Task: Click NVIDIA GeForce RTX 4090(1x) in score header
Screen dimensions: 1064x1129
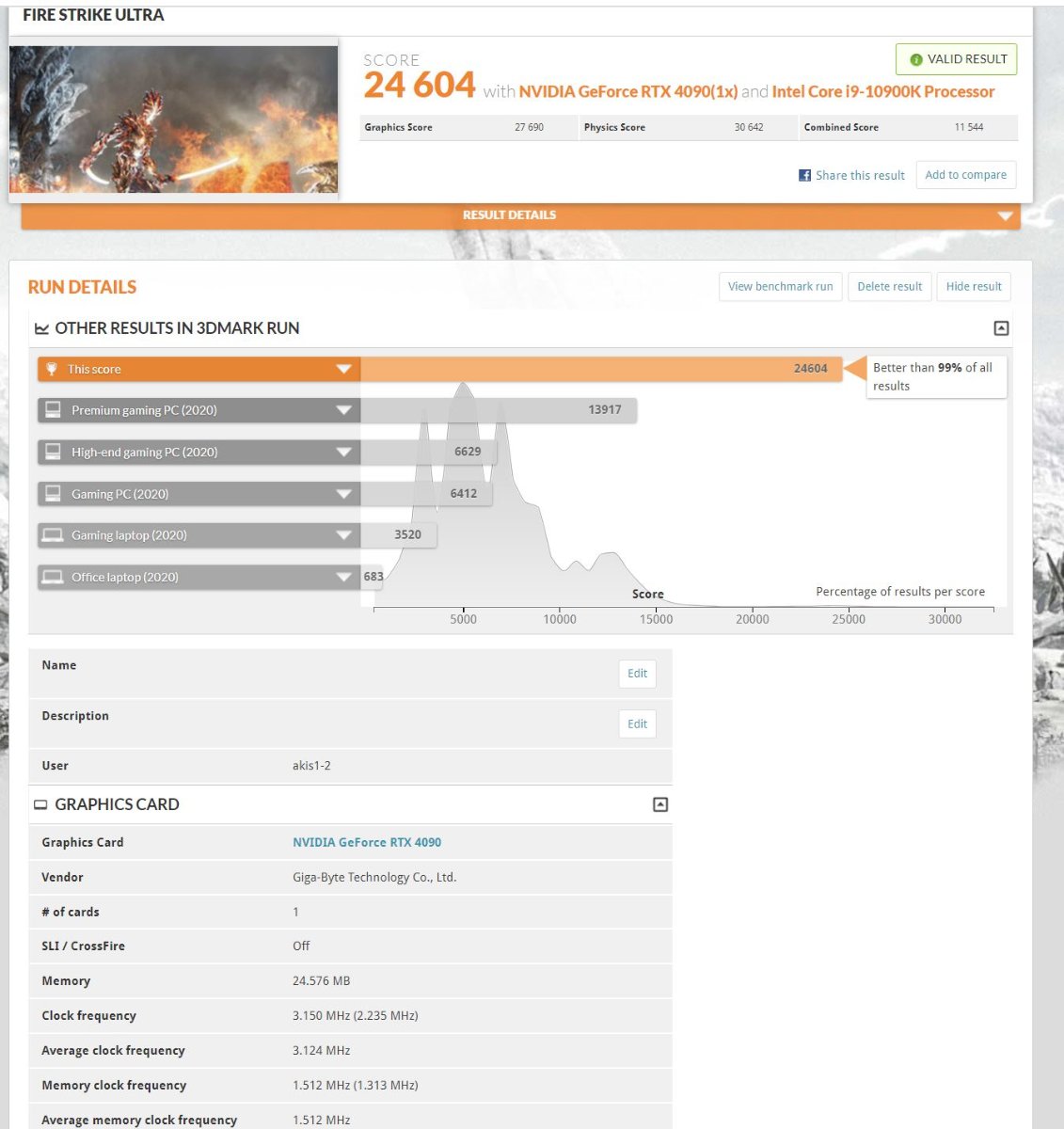Action: (628, 92)
